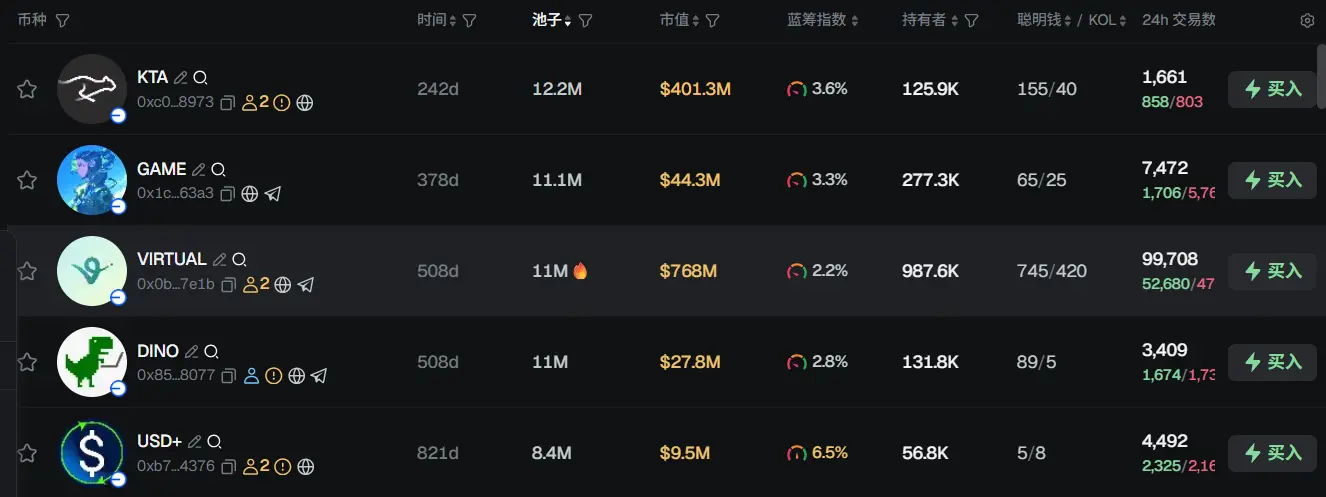
Task: Open the filter for the 币种 column
Action: 62,20
